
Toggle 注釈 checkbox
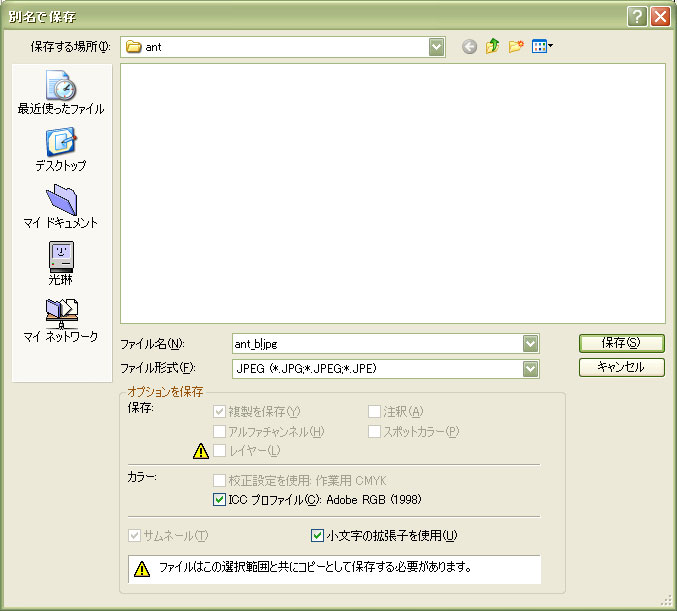pyautogui.click(x=374, y=412)
